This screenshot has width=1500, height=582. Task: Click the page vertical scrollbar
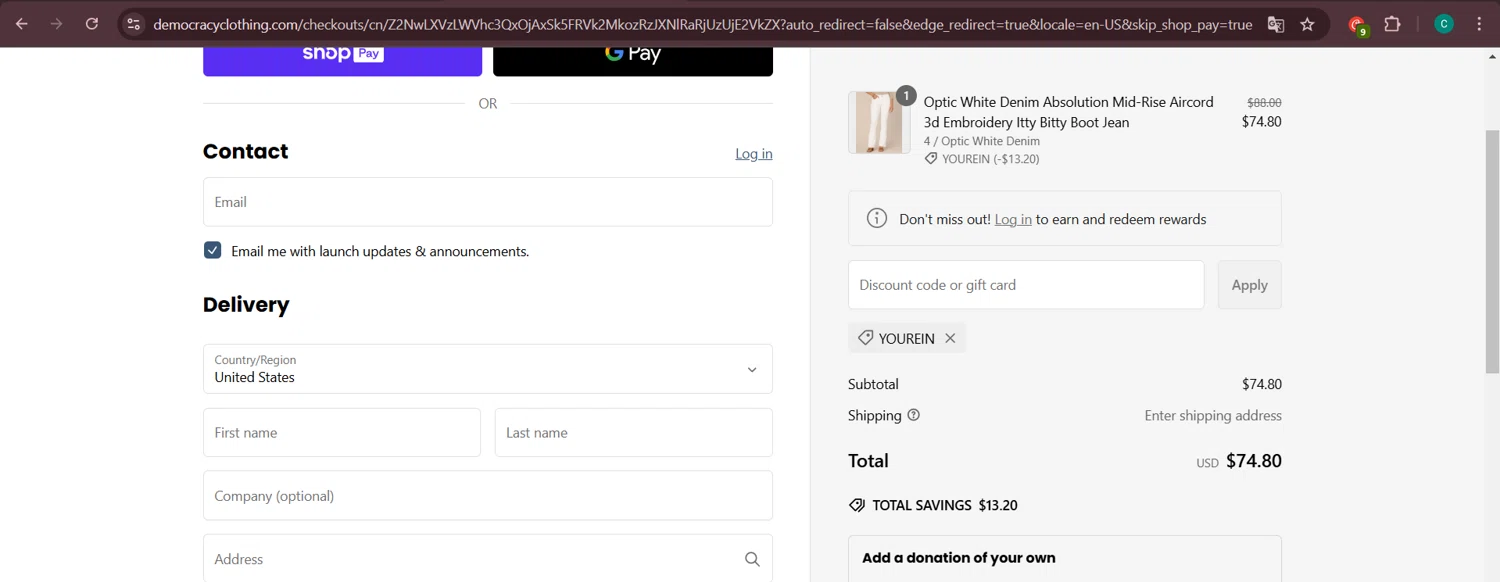click(1491, 252)
